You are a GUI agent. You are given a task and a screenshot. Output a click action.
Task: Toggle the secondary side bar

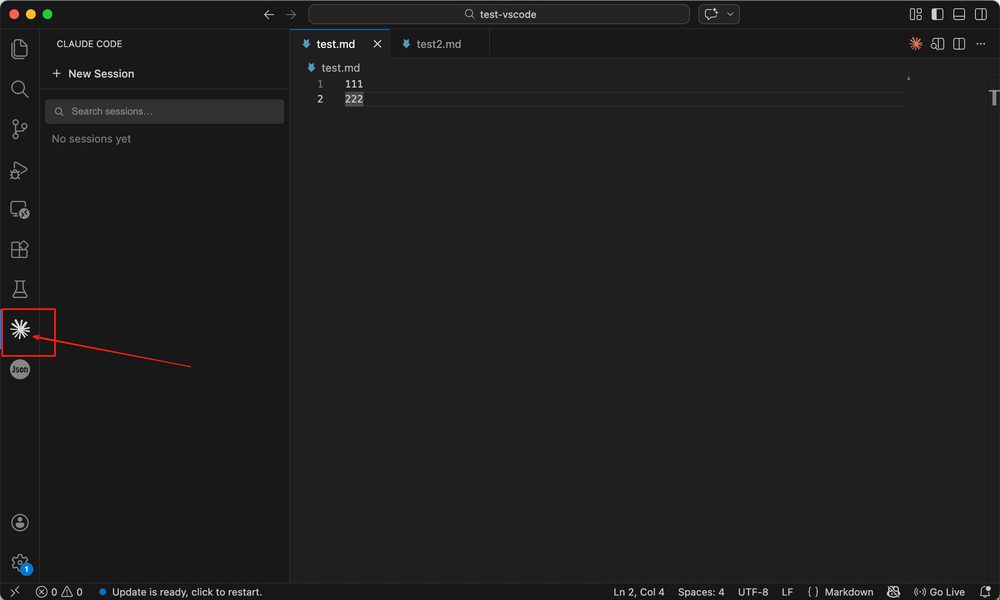click(x=980, y=14)
